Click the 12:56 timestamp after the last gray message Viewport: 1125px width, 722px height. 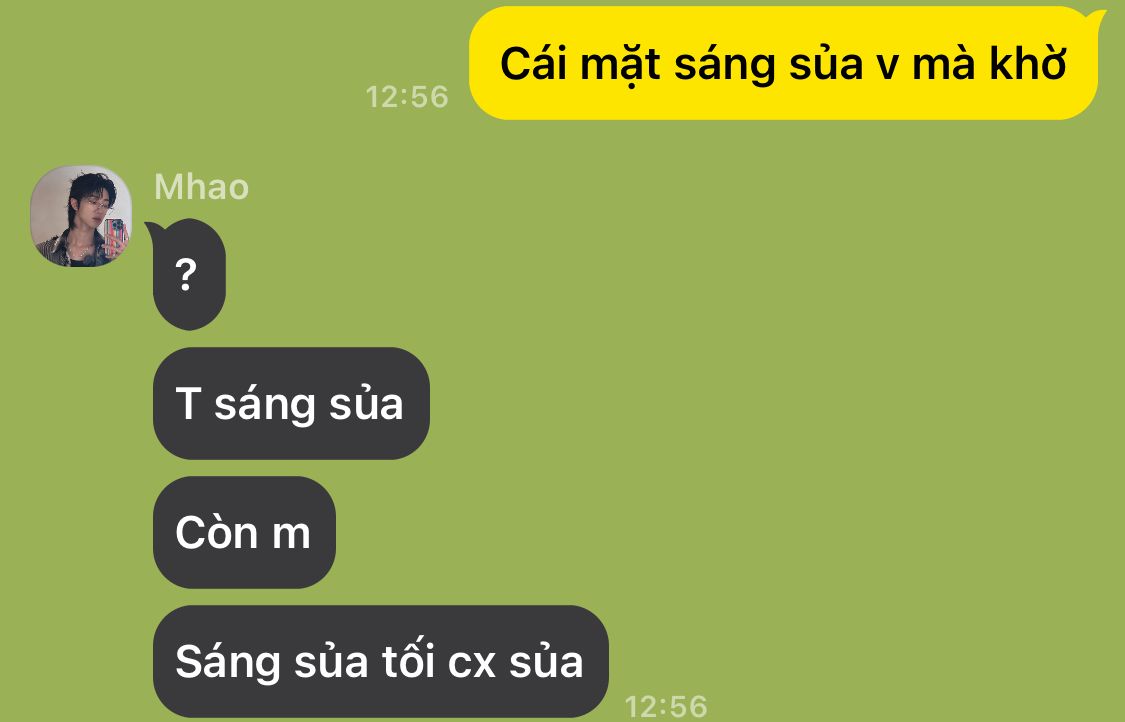click(666, 706)
